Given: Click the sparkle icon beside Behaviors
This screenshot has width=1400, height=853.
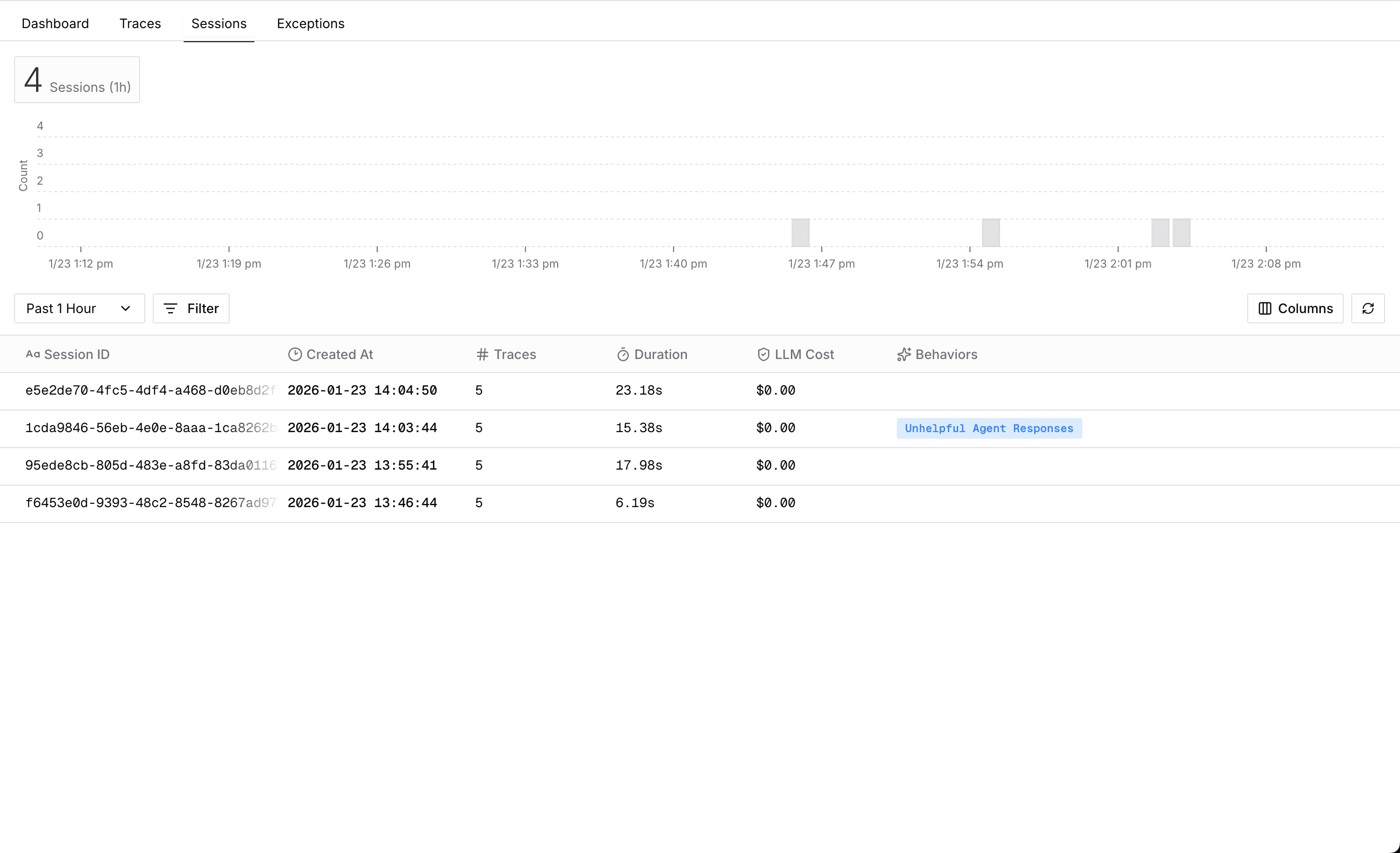Looking at the screenshot, I should 903,355.
